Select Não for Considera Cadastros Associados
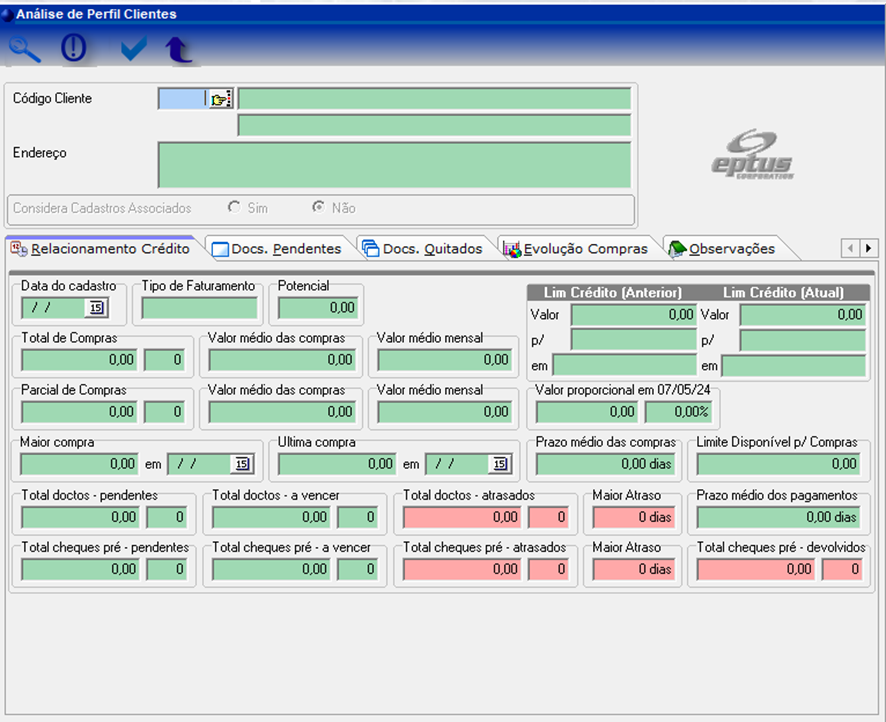Viewport: 886px width, 722px height. click(318, 208)
